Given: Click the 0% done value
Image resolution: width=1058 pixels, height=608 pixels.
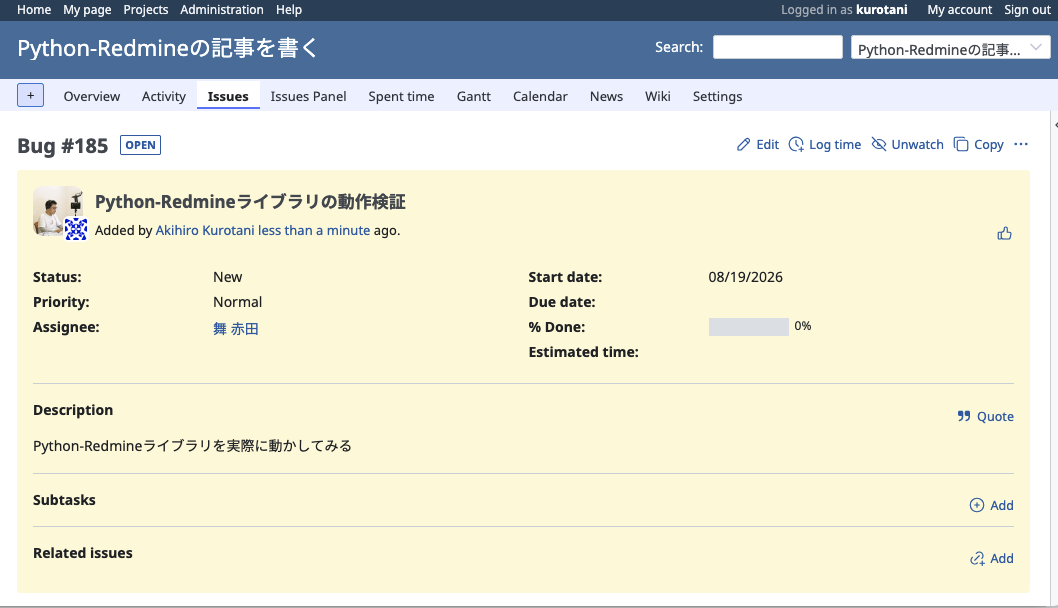Looking at the screenshot, I should (x=803, y=326).
